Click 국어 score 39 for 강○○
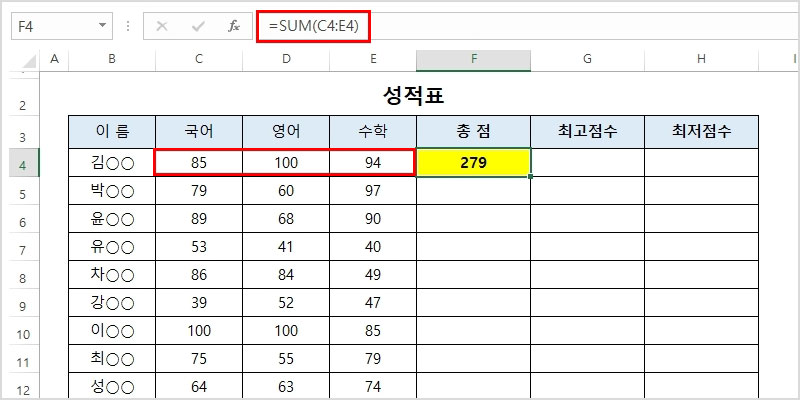 pos(199,303)
